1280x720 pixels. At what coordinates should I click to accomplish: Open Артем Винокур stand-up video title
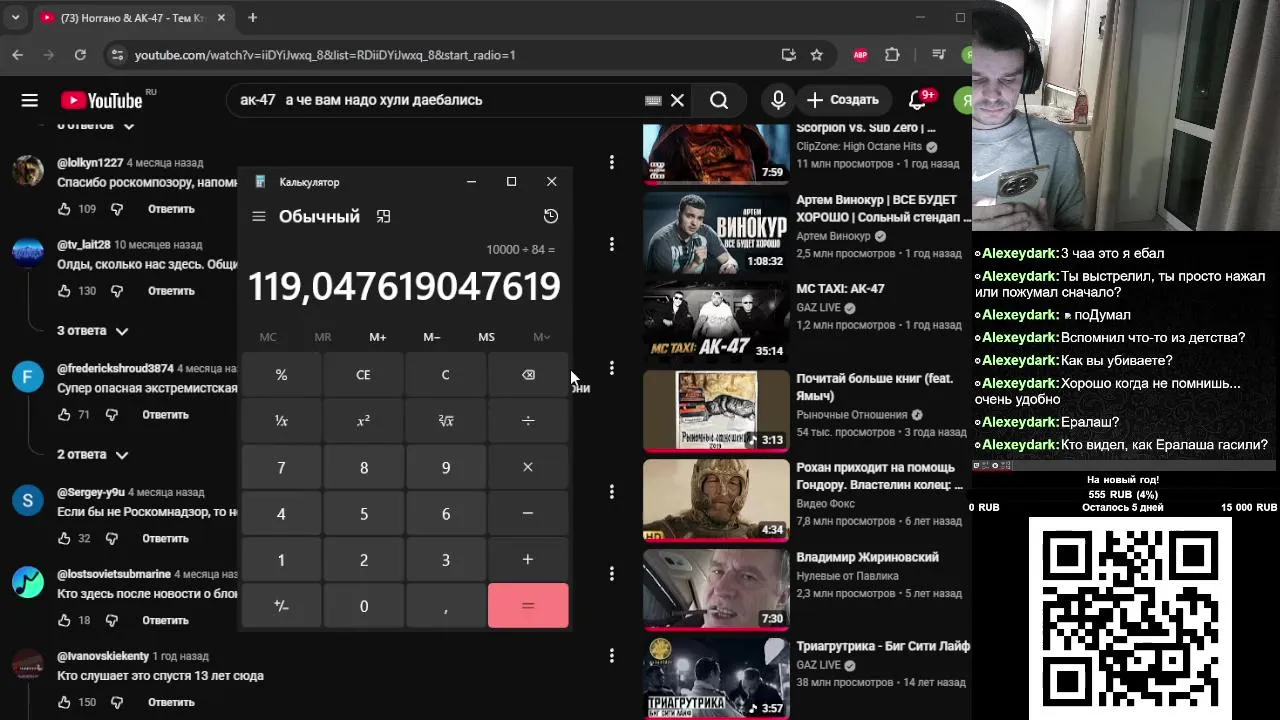[x=883, y=208]
